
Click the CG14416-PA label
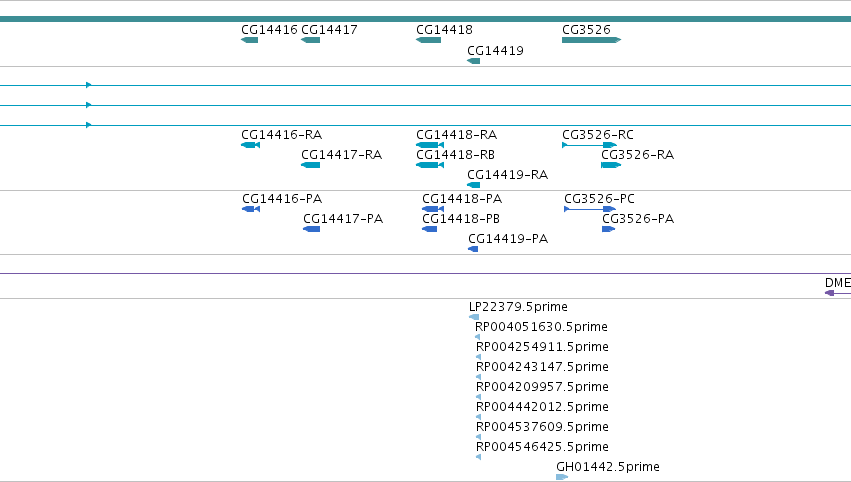point(282,199)
